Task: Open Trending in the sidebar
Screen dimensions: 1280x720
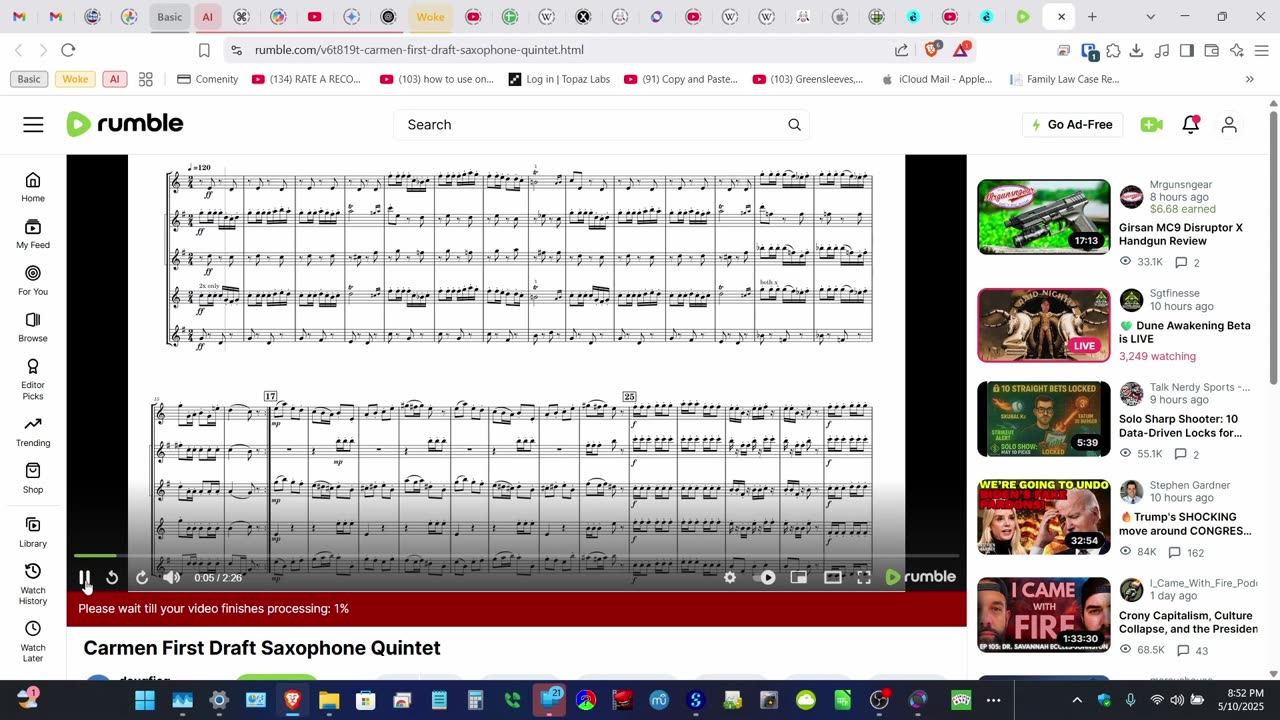Action: click(x=33, y=432)
